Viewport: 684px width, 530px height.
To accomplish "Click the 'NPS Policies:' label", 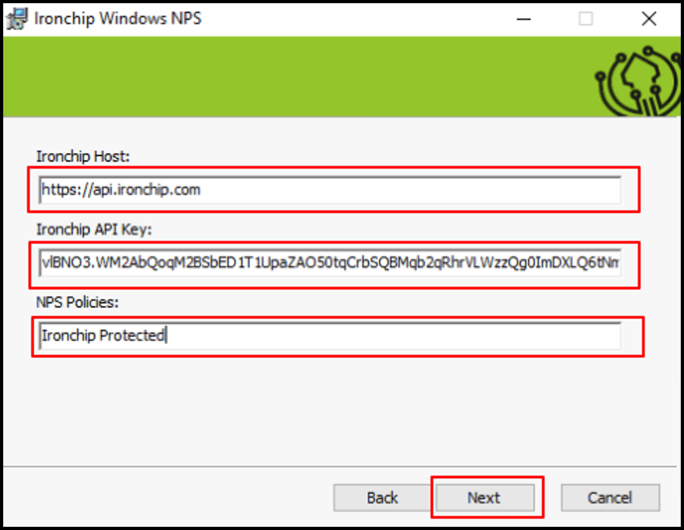I will click(77, 302).
